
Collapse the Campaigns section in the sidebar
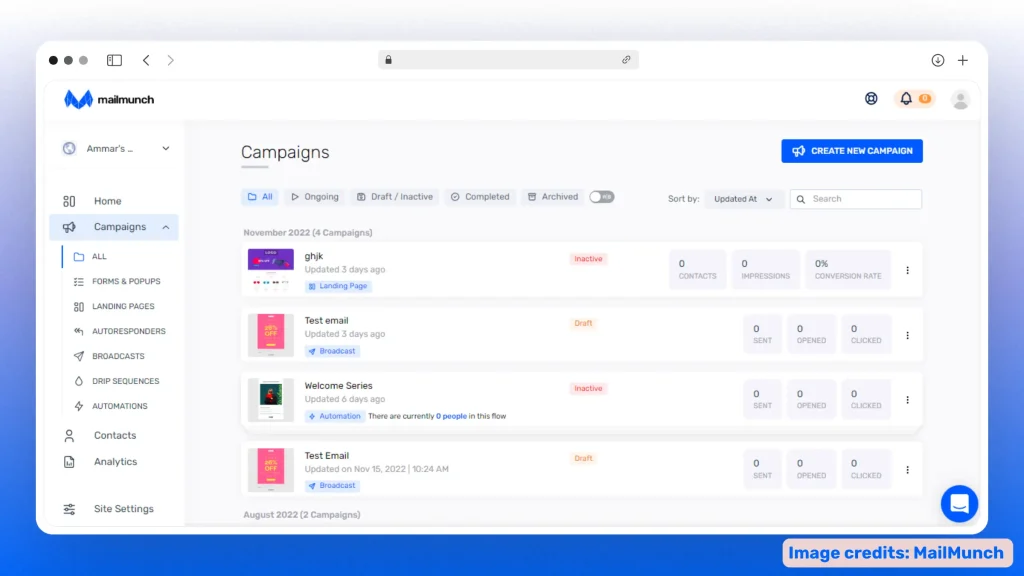(x=165, y=227)
